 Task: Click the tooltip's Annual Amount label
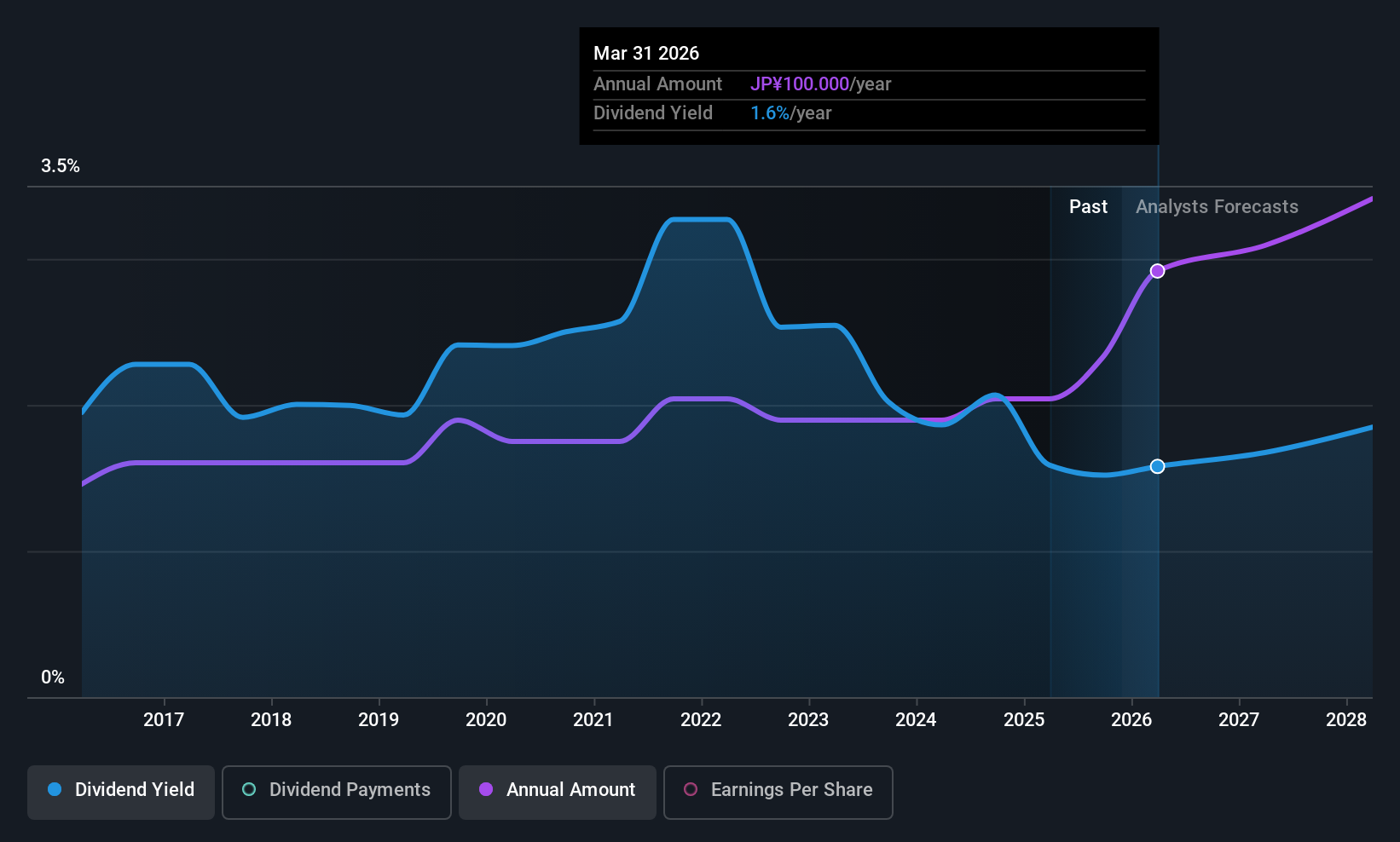pyautogui.click(x=657, y=84)
